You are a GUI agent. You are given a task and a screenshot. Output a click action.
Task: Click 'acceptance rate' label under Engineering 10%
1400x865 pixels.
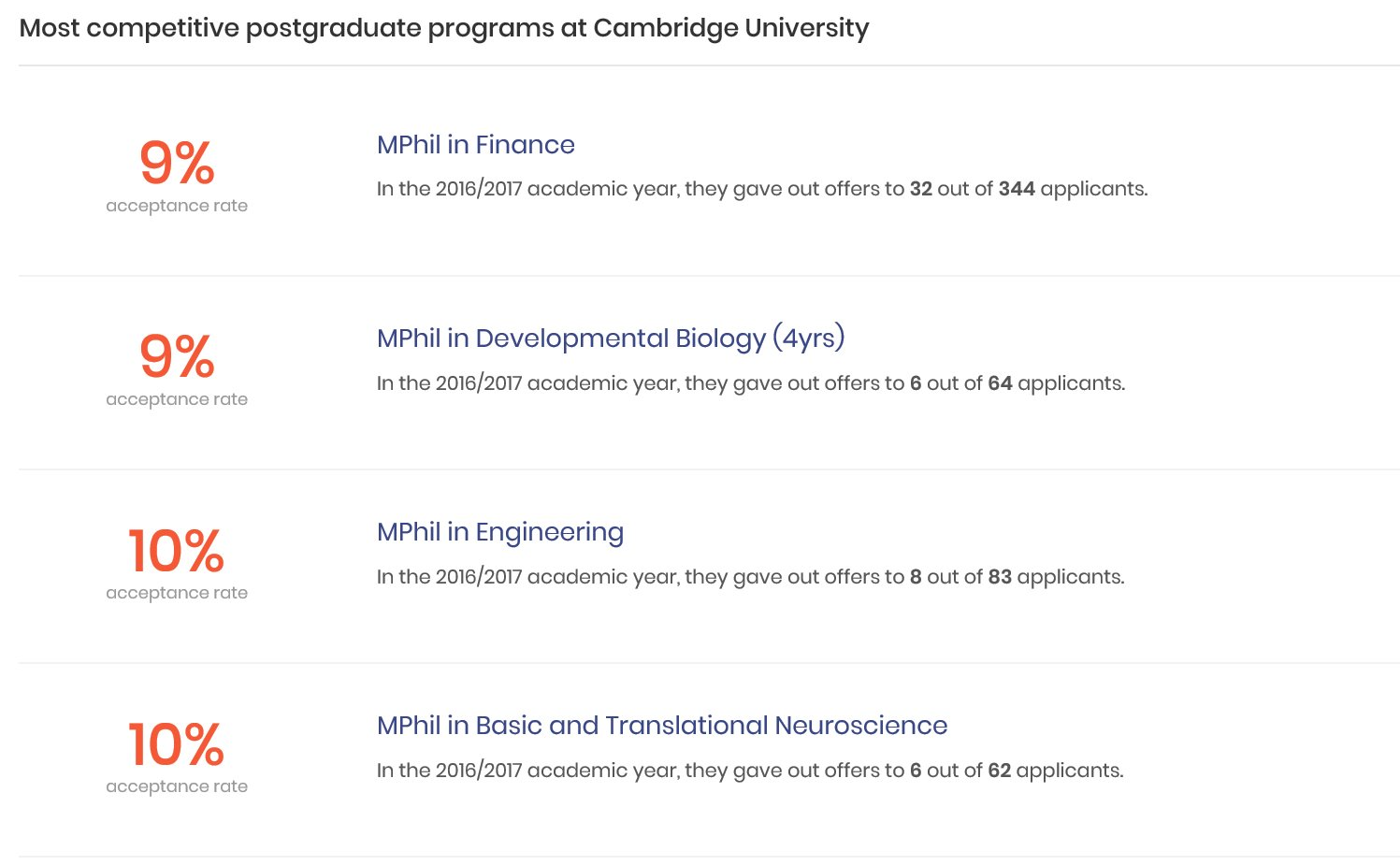tap(177, 593)
